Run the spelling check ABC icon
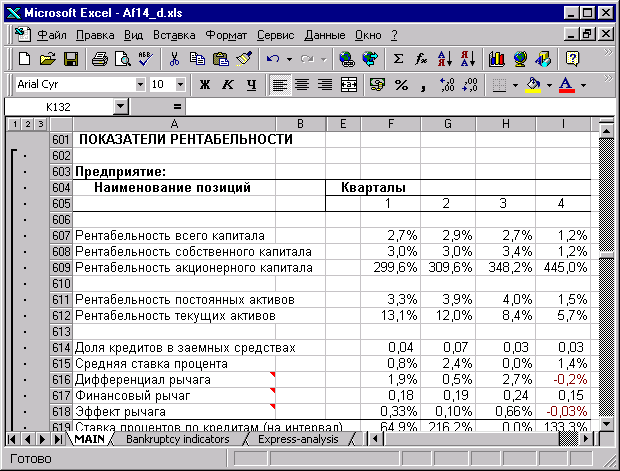The height and width of the screenshot is (471, 620). click(x=146, y=59)
